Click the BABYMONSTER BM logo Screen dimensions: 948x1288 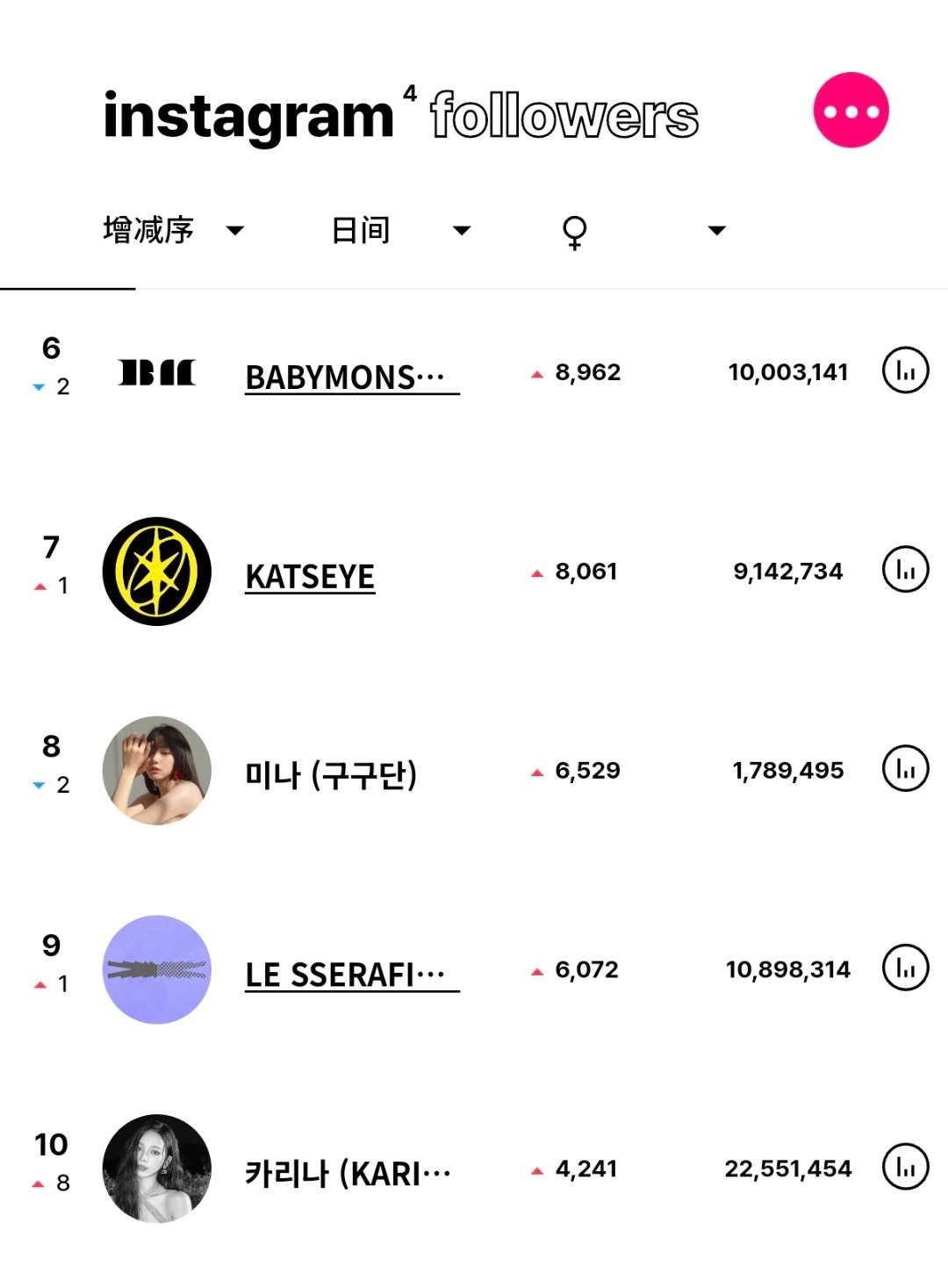157,372
